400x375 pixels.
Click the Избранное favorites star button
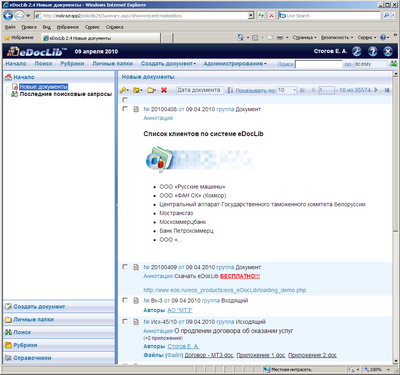coord(19,38)
